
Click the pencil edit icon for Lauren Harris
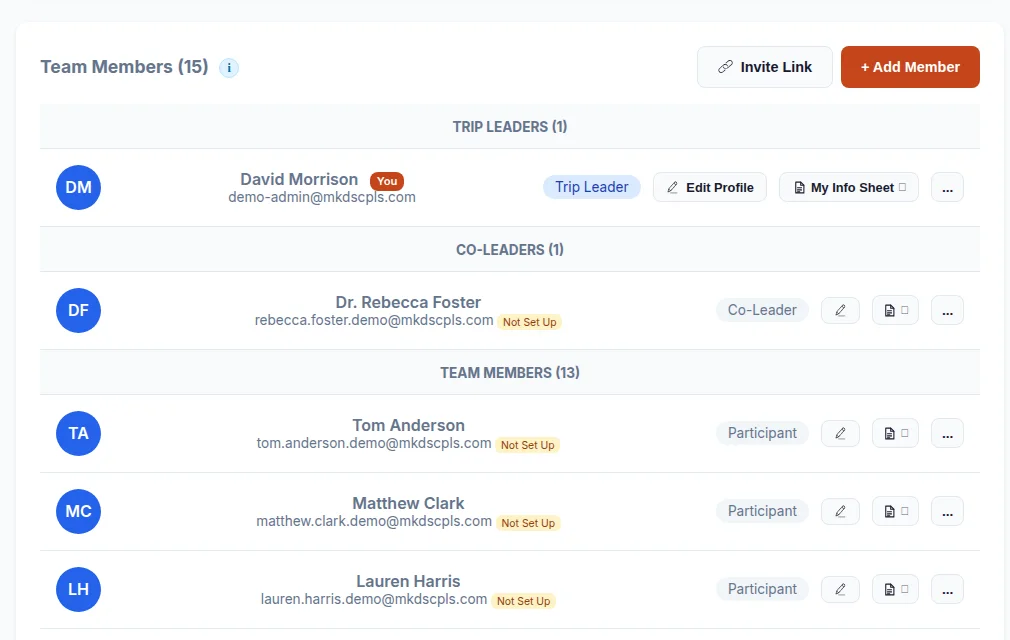point(840,589)
